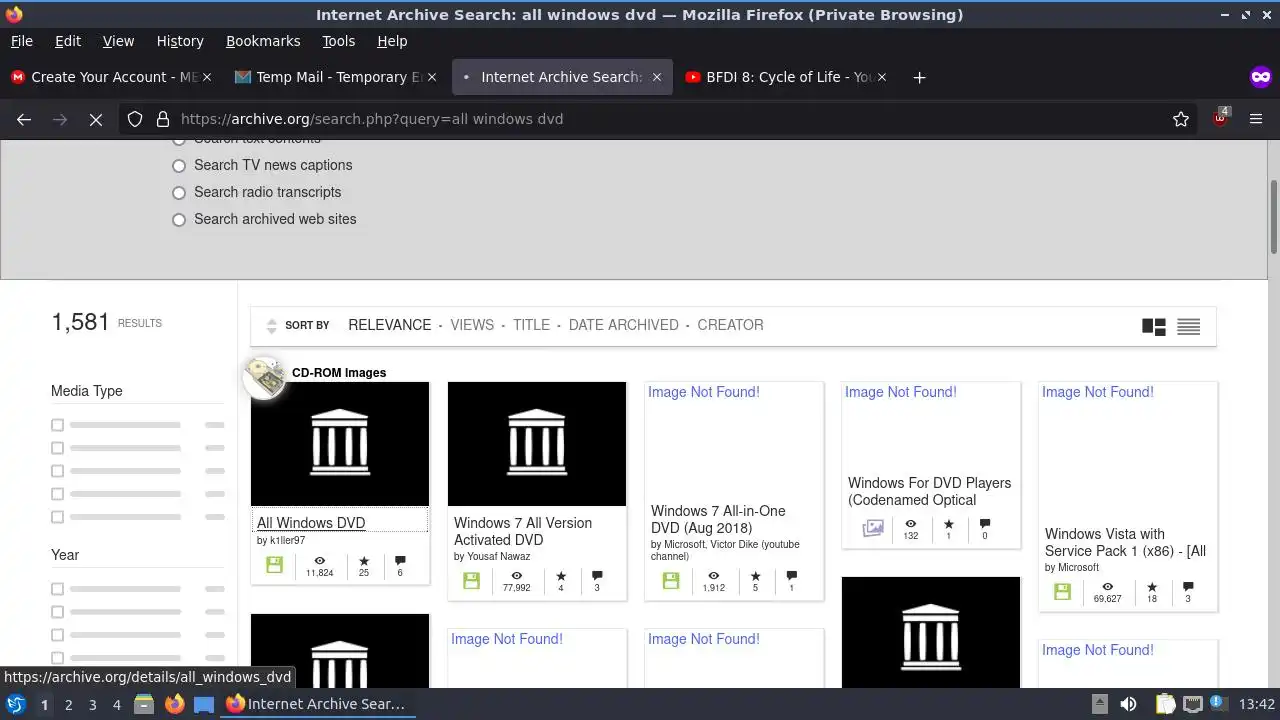Close the BFDI 8 YouTube tab
This screenshot has width=1280, height=720.
pyautogui.click(x=881, y=77)
